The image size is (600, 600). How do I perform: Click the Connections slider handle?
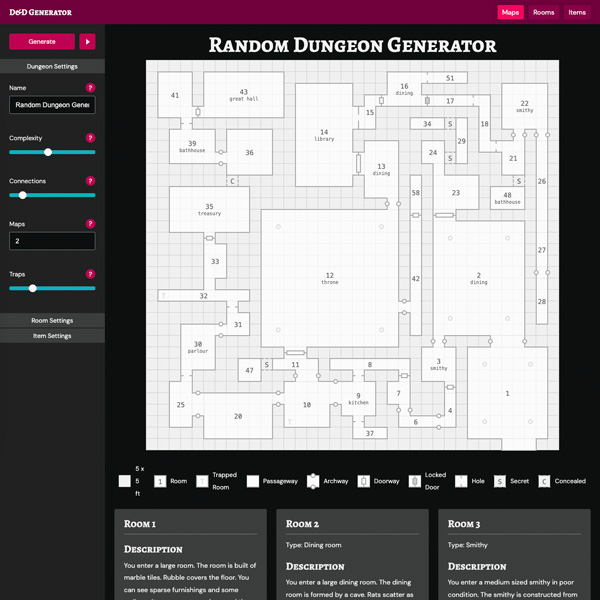(x=23, y=195)
